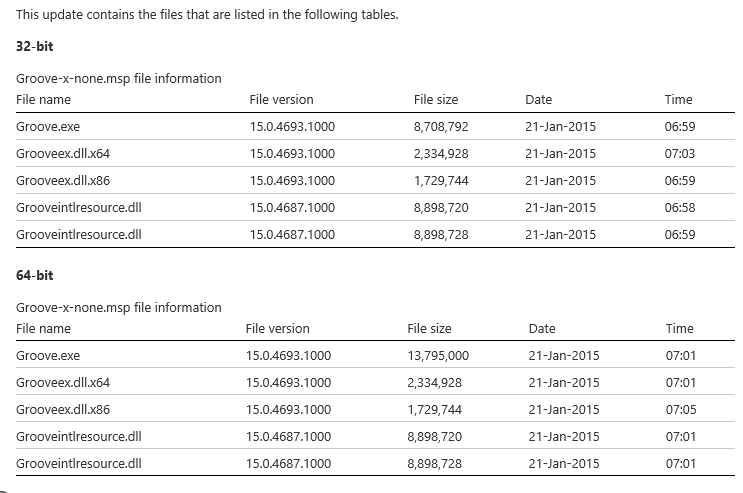The image size is (743, 493).
Task: Click the 64-bit Groove-x-none.msp file information caption
Action: tap(119, 307)
